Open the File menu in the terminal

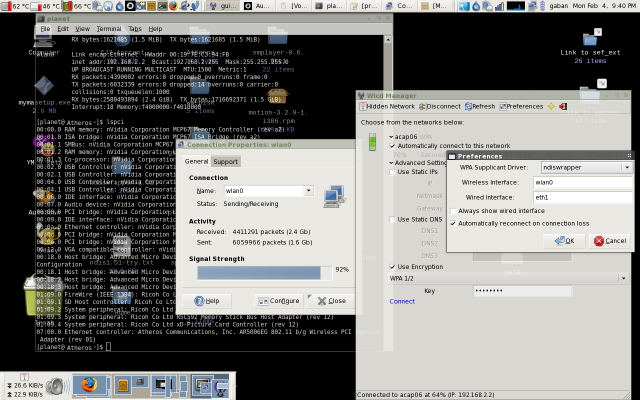[x=45, y=29]
